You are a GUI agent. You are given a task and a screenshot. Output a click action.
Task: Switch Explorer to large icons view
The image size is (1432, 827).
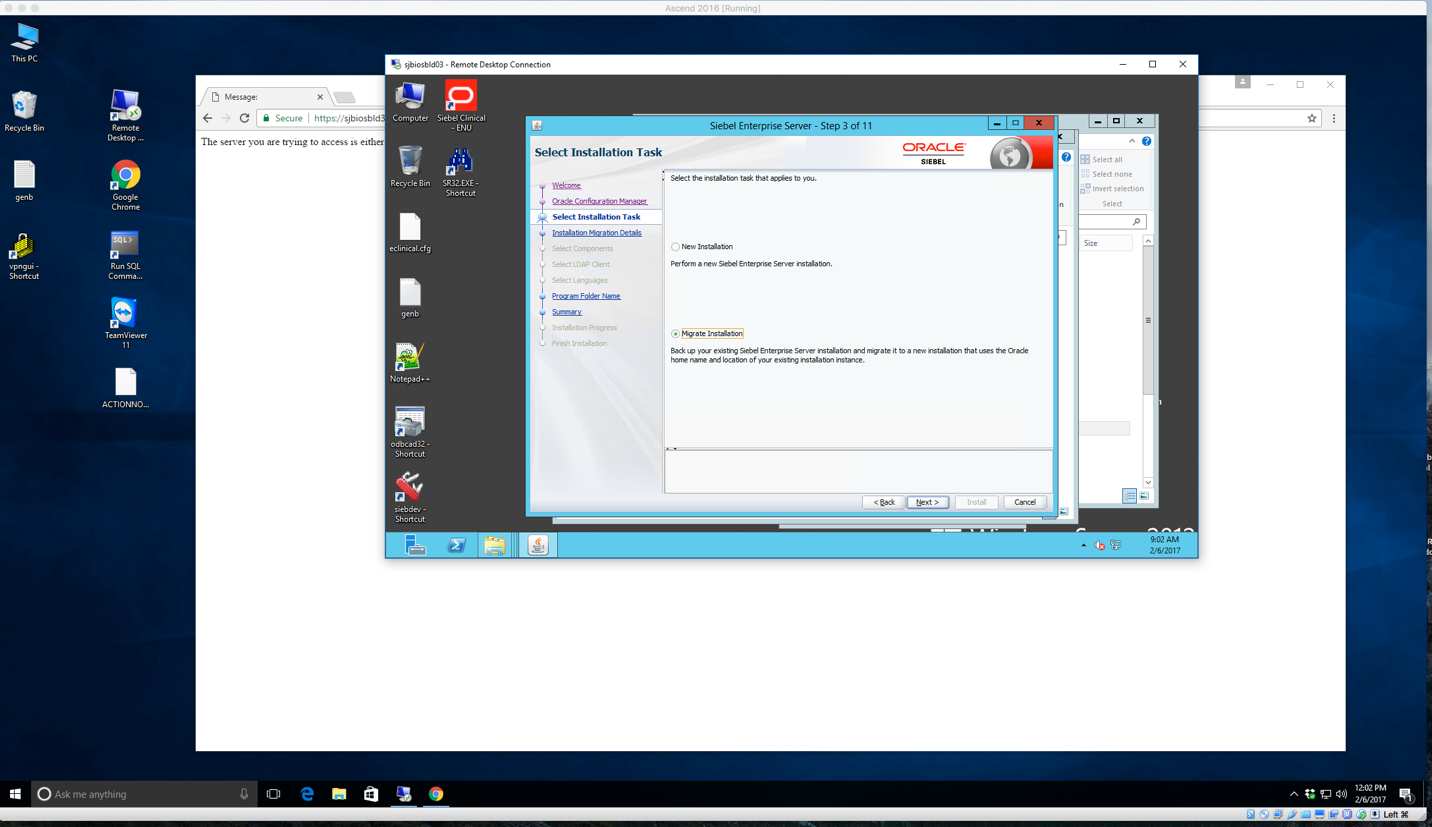1145,496
